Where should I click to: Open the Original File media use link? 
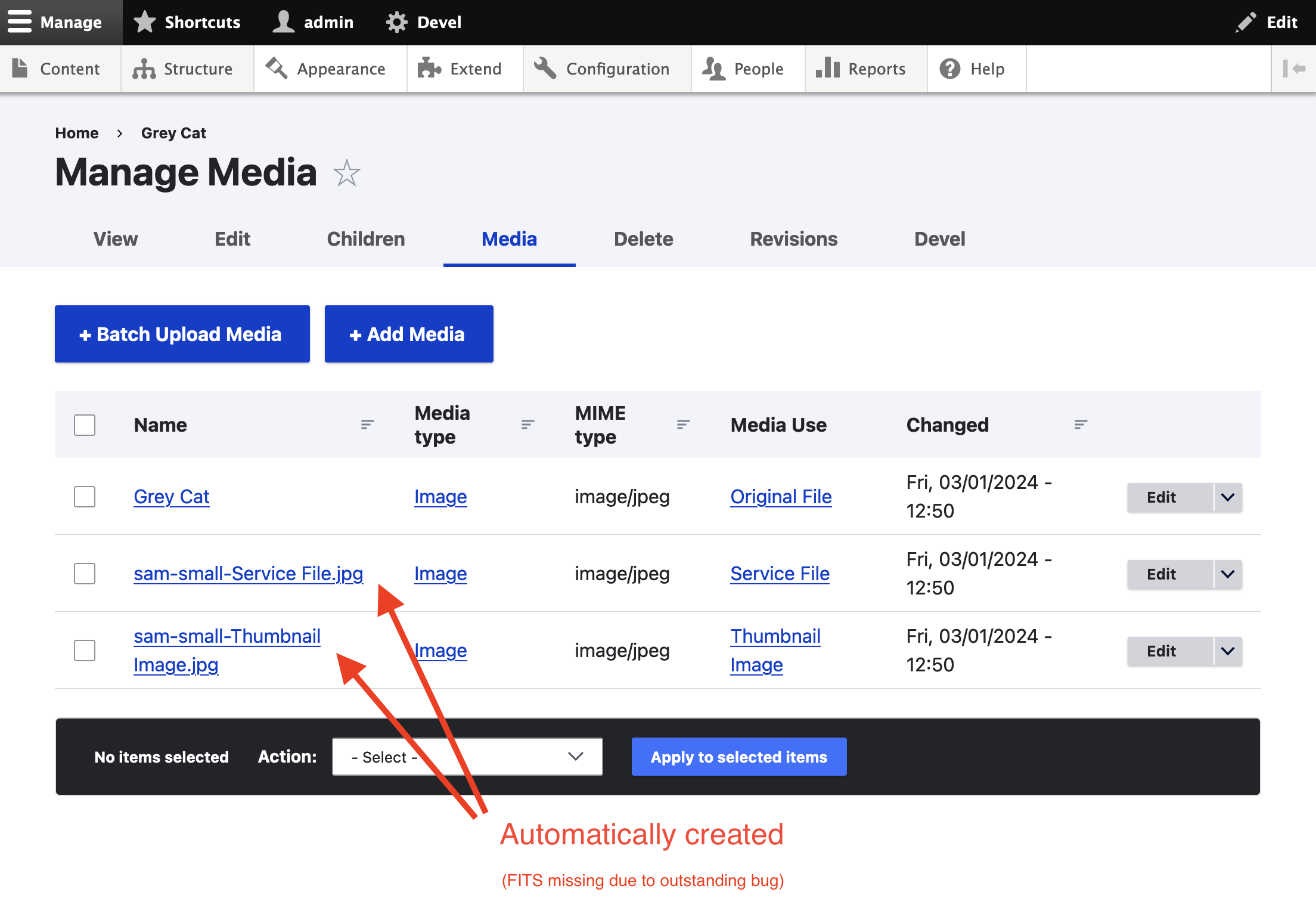pyautogui.click(x=780, y=497)
